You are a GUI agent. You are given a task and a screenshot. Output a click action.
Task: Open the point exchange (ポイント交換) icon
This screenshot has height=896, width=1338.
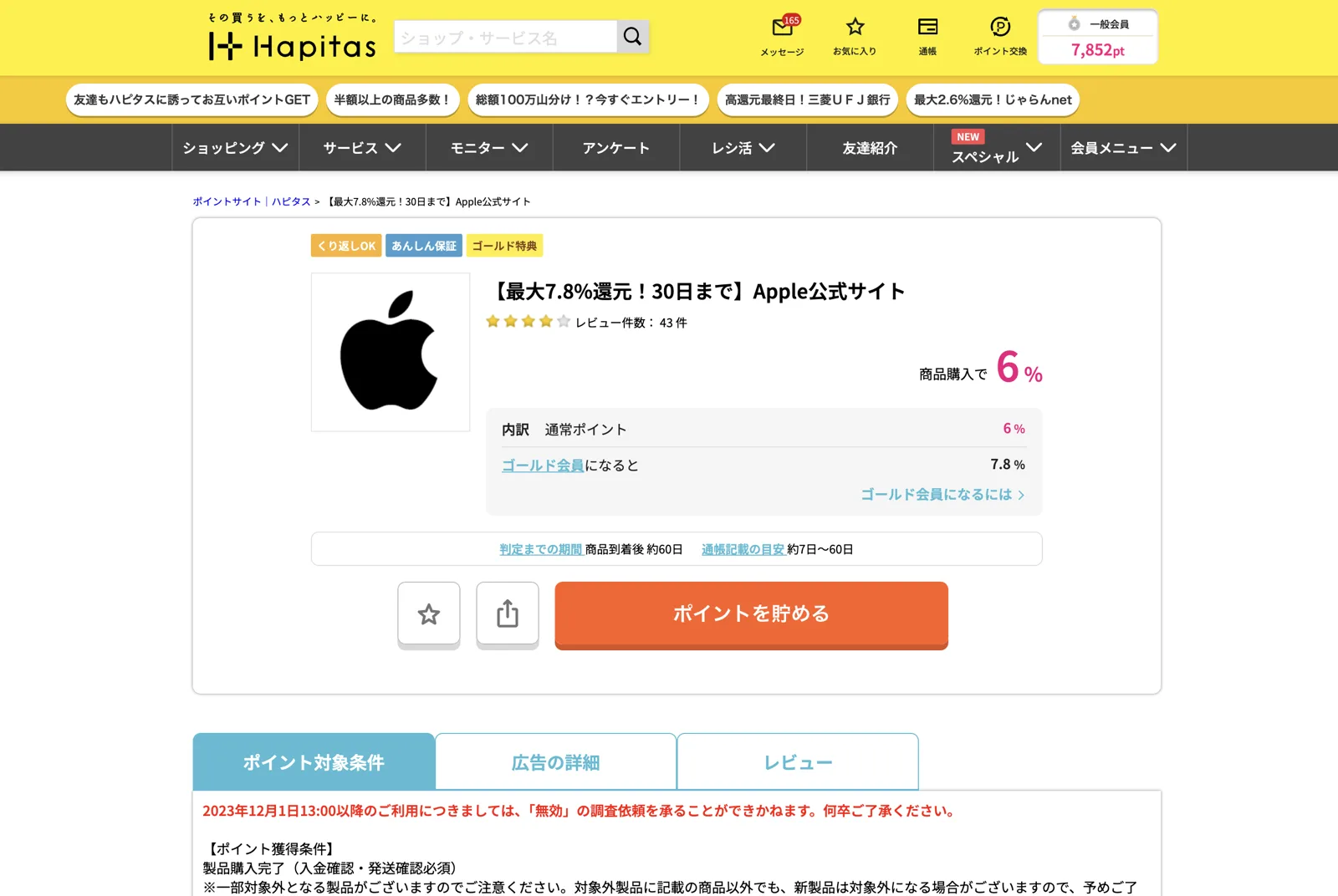1000,37
